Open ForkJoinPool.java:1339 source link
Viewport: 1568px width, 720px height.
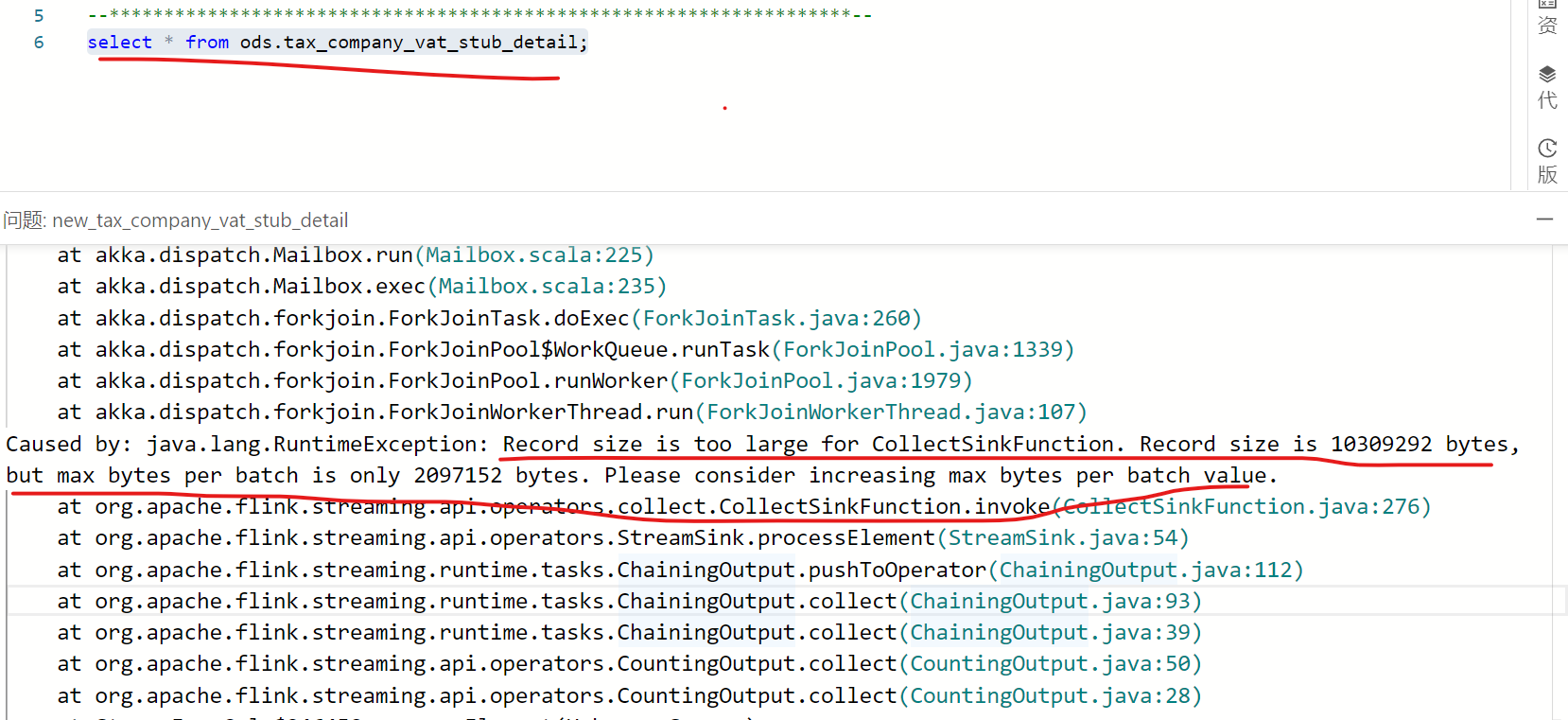pos(923,350)
